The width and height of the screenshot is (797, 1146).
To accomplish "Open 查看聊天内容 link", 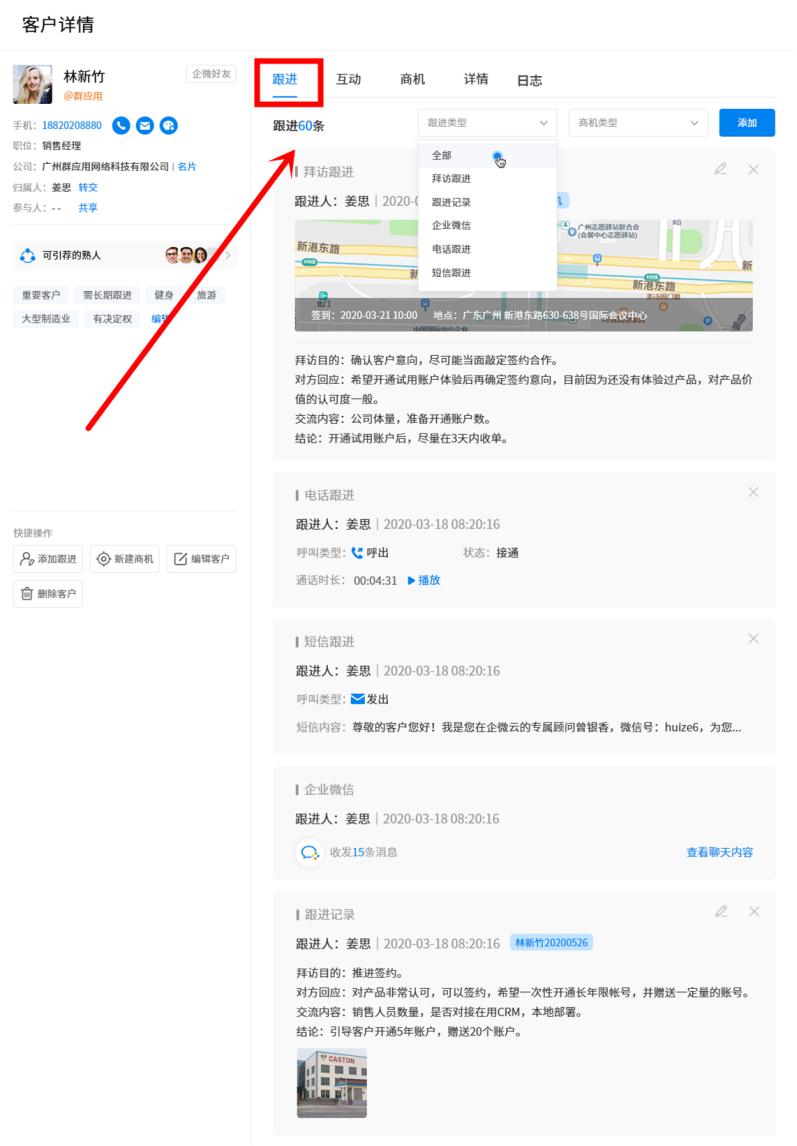I will (719, 852).
